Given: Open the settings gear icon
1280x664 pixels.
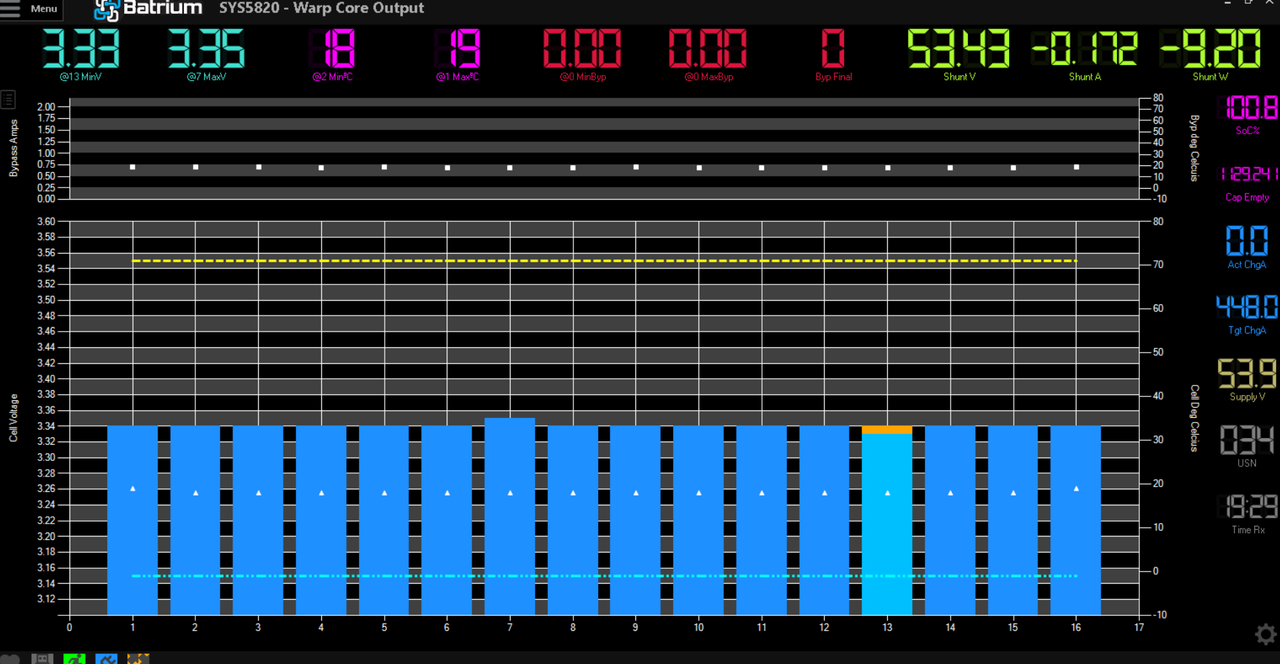Looking at the screenshot, I should coord(1265,634).
